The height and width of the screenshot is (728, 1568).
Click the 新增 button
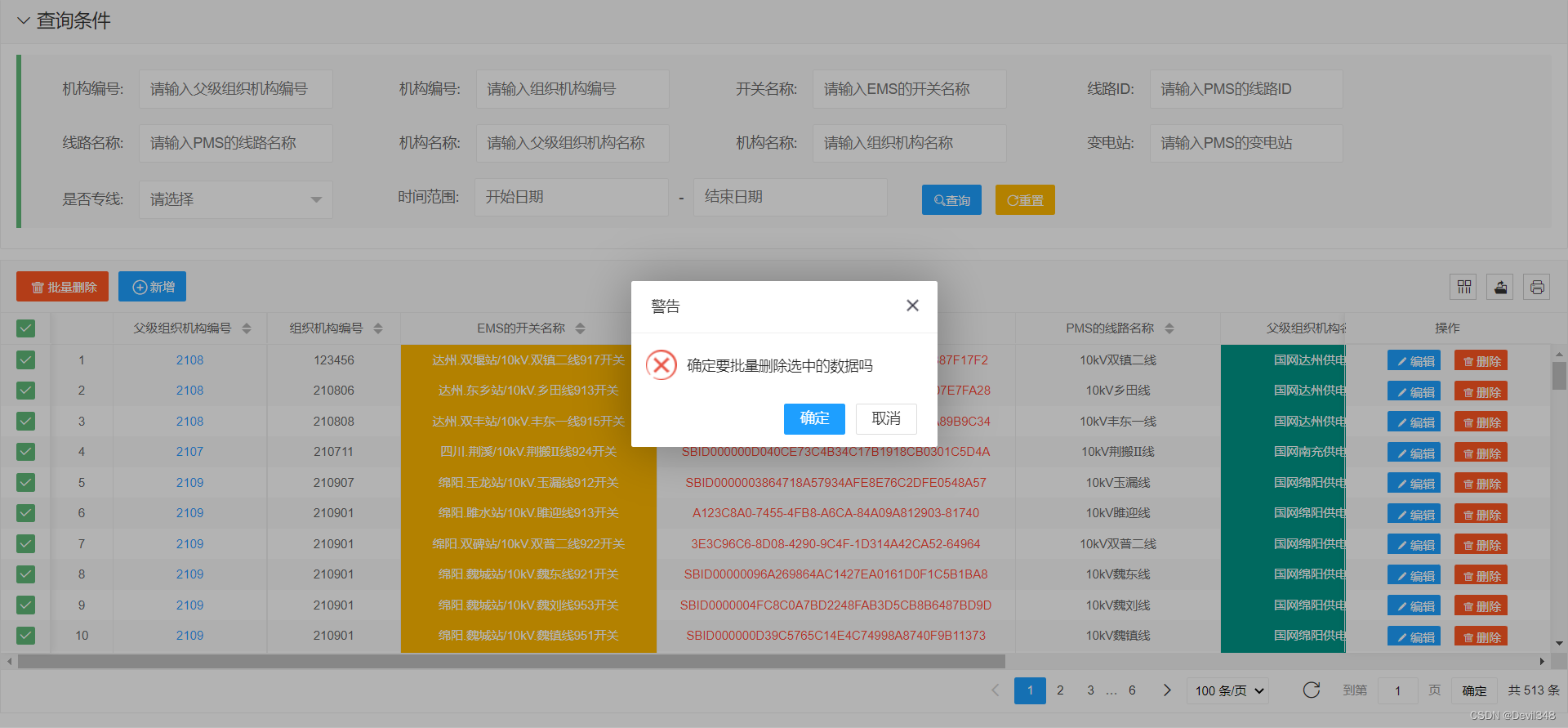click(152, 287)
